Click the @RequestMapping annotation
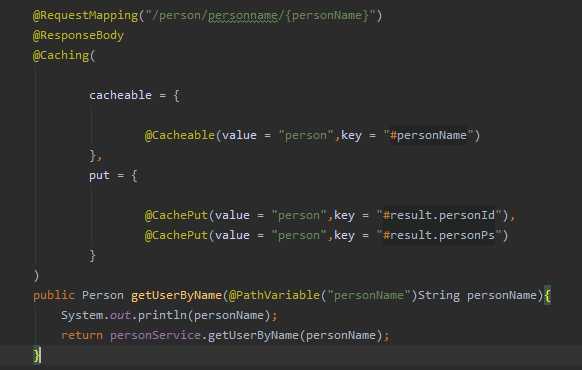 (x=85, y=16)
